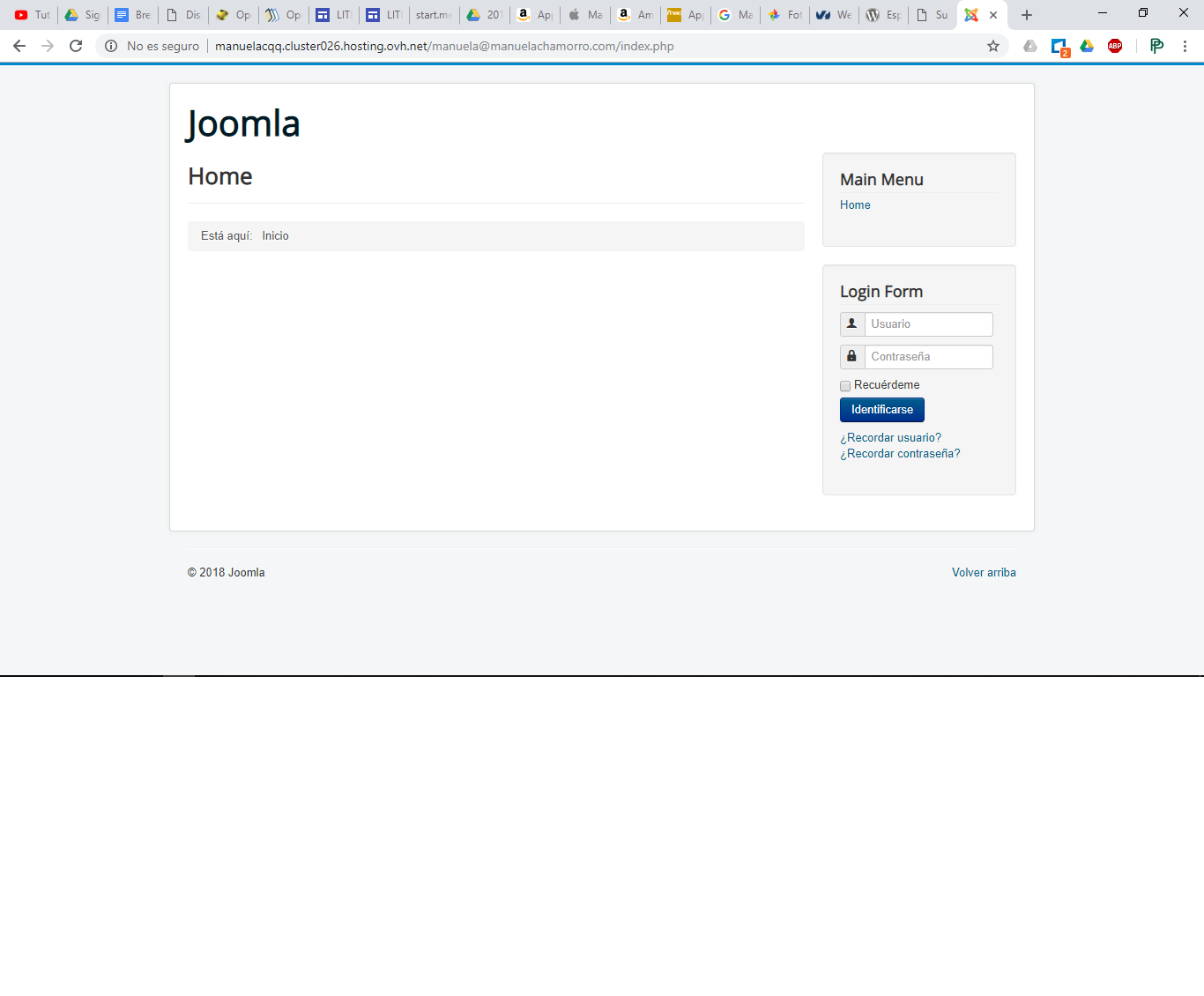Screen dimensions: 1204x996
Task: Click the Joomla site title
Action: (244, 123)
